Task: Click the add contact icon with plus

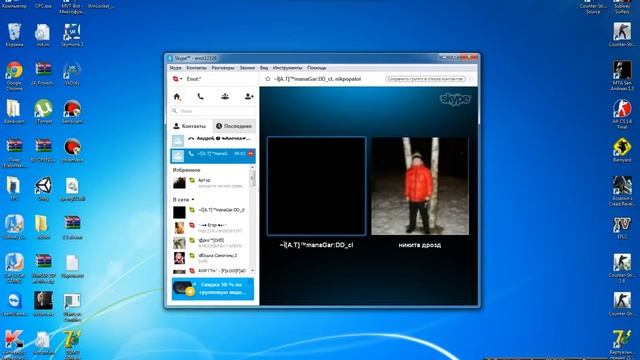Action: tap(249, 97)
